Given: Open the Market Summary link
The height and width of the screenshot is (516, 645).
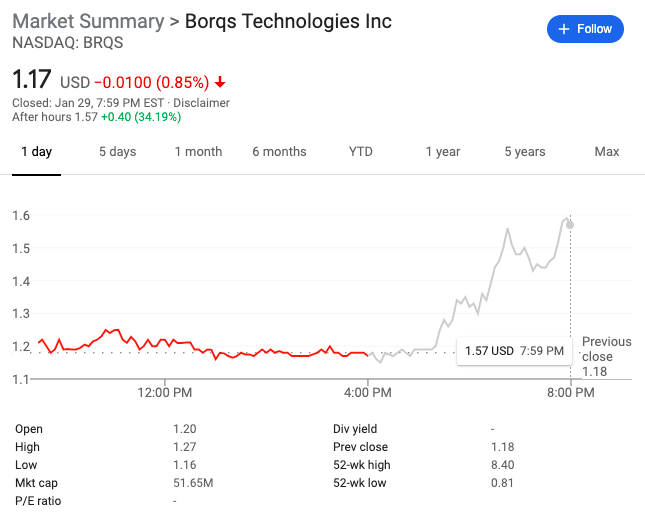Looking at the screenshot, I should 88,21.
